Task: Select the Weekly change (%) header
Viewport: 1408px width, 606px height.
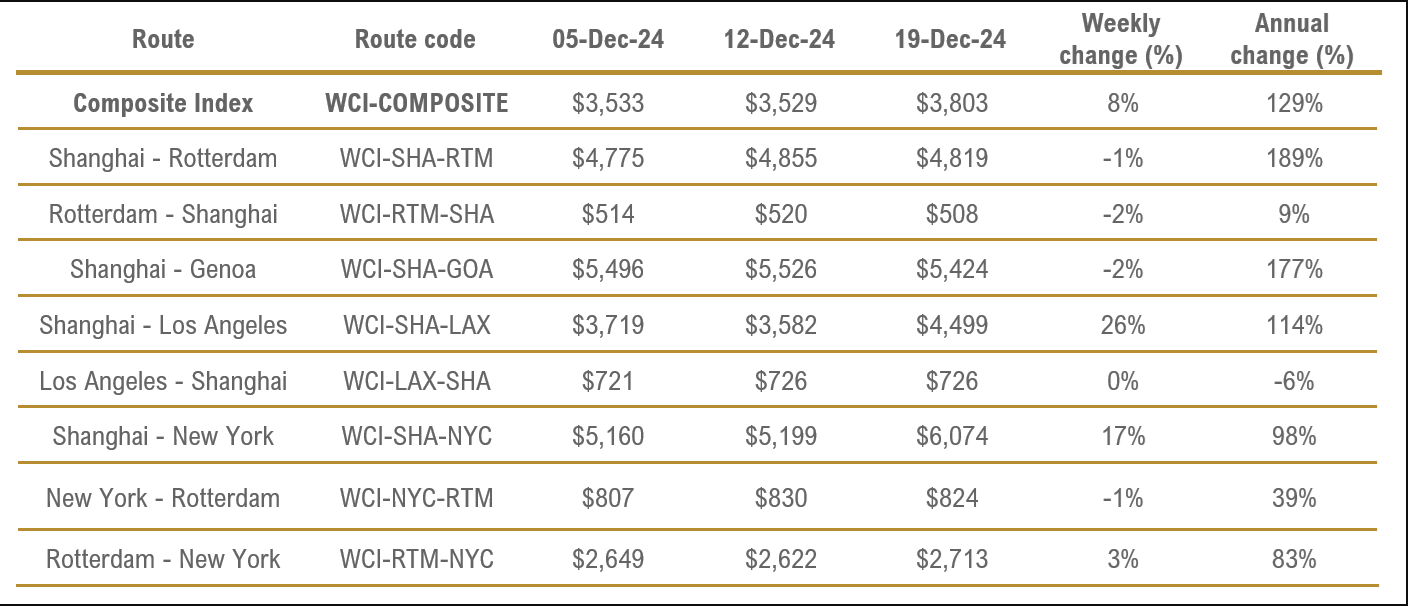Action: point(1121,40)
